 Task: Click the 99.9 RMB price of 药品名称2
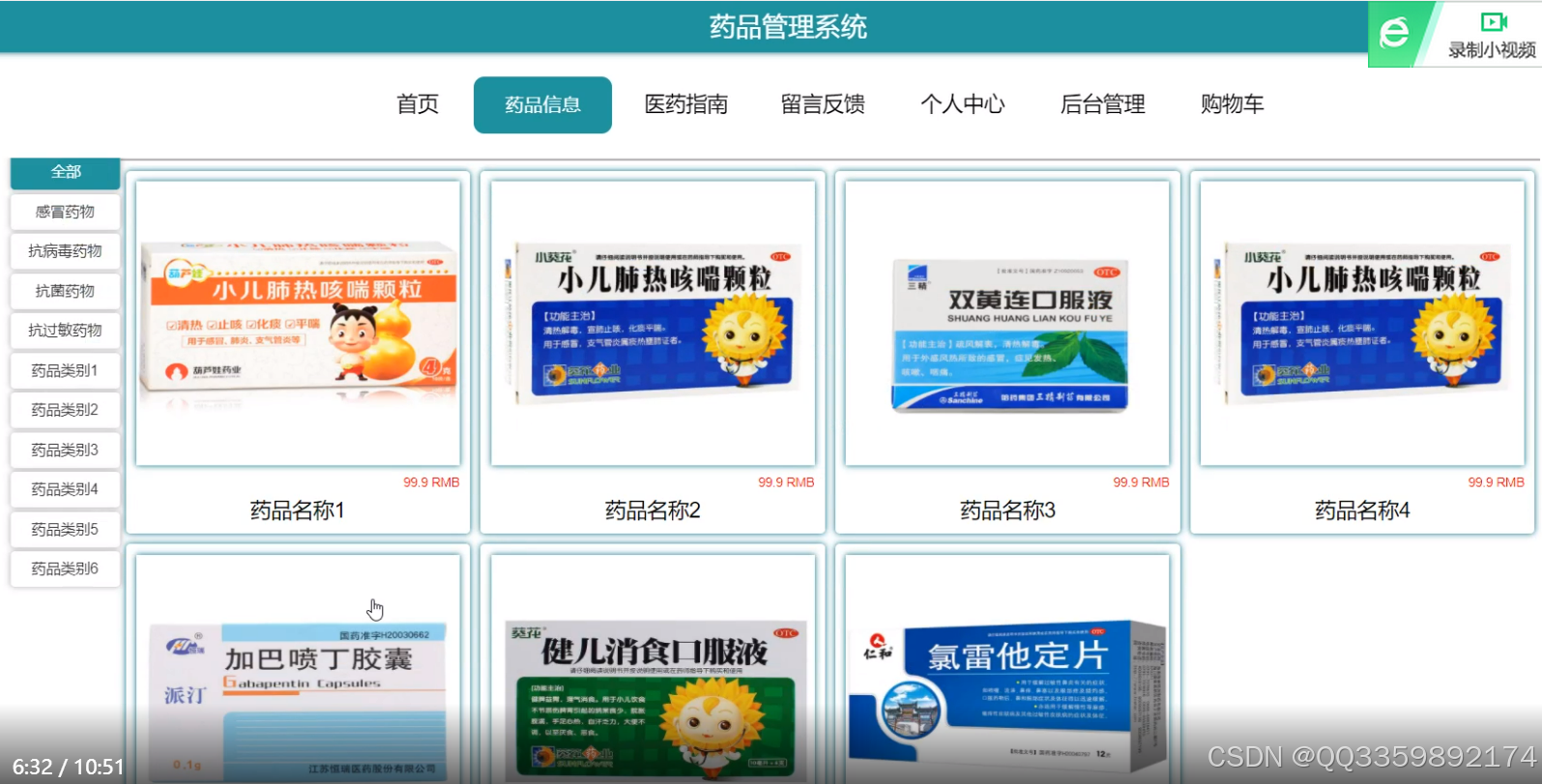tap(786, 482)
